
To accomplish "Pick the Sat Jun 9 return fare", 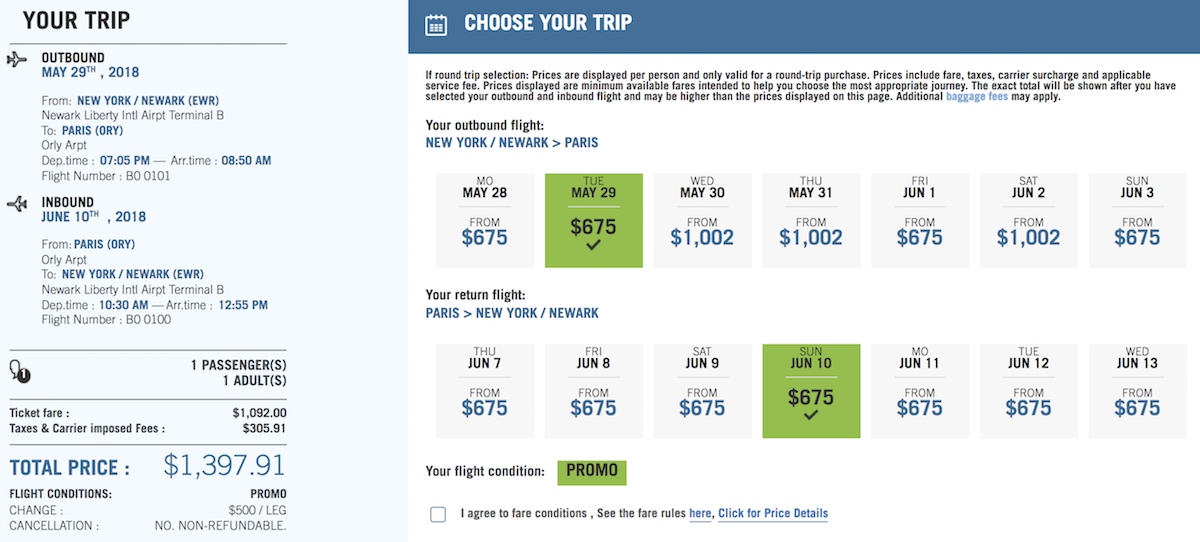I will pos(702,392).
